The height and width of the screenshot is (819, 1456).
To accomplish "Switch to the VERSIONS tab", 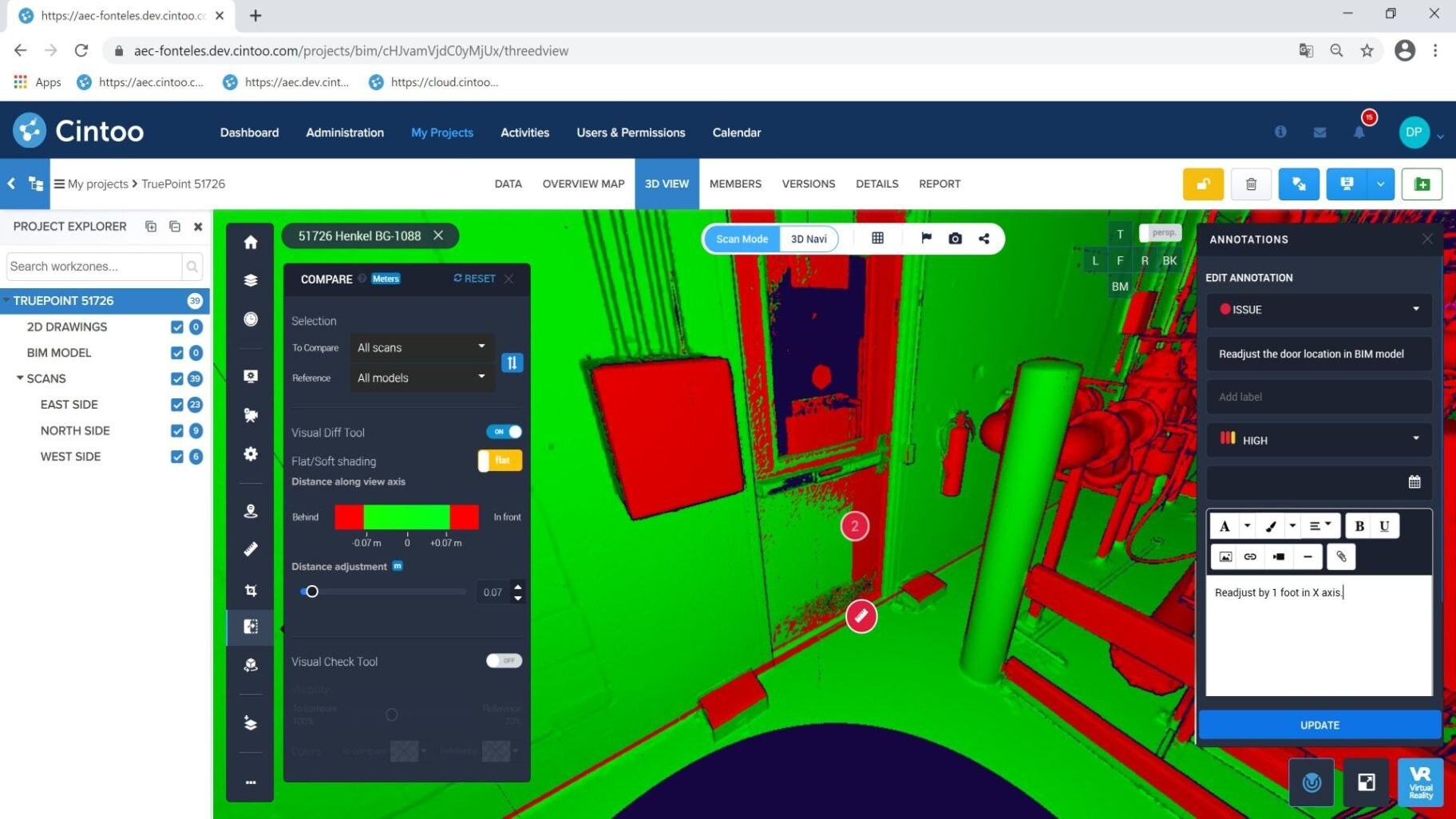I will [x=808, y=184].
